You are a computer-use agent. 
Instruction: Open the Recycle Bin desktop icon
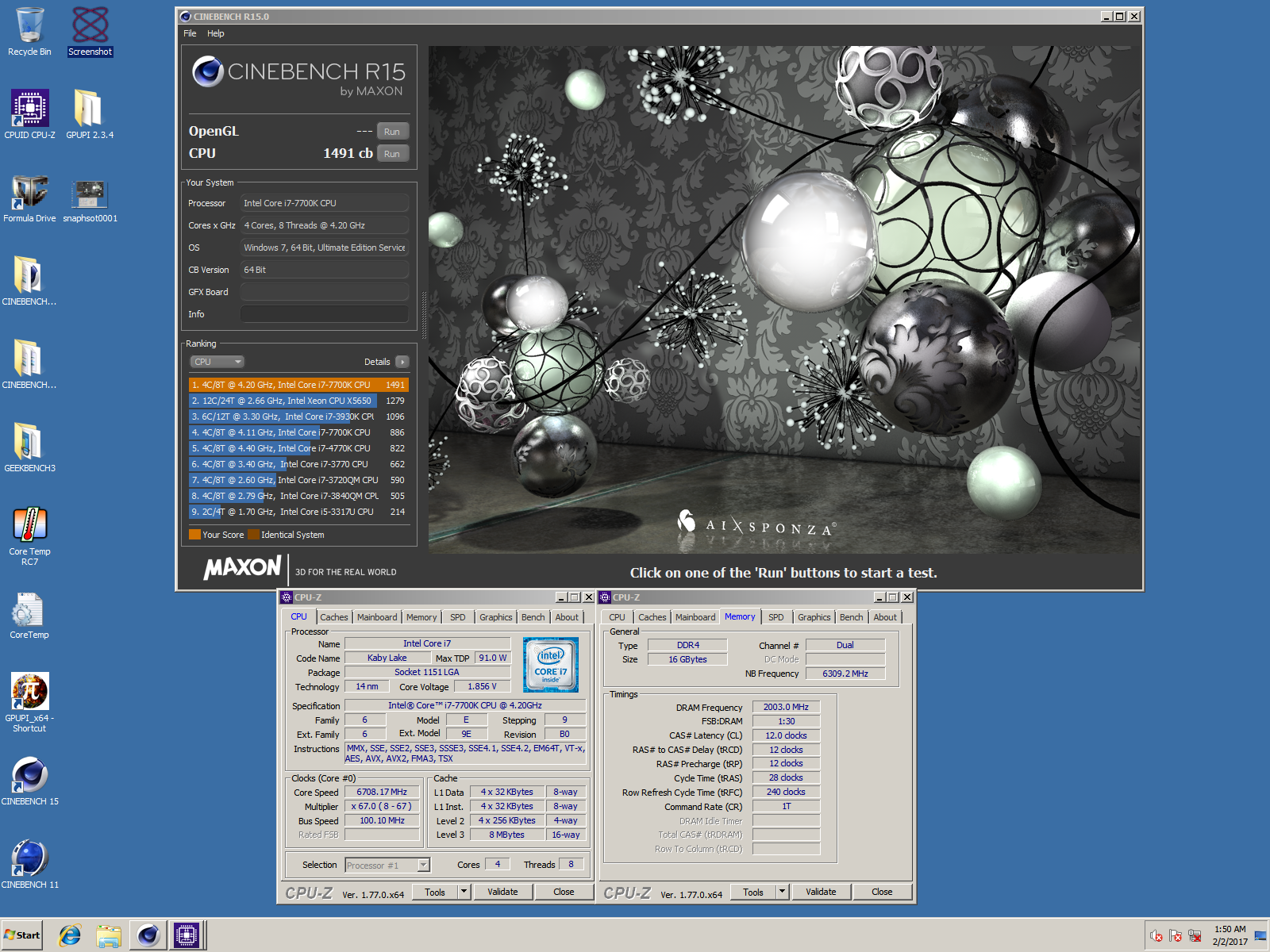(x=29, y=32)
